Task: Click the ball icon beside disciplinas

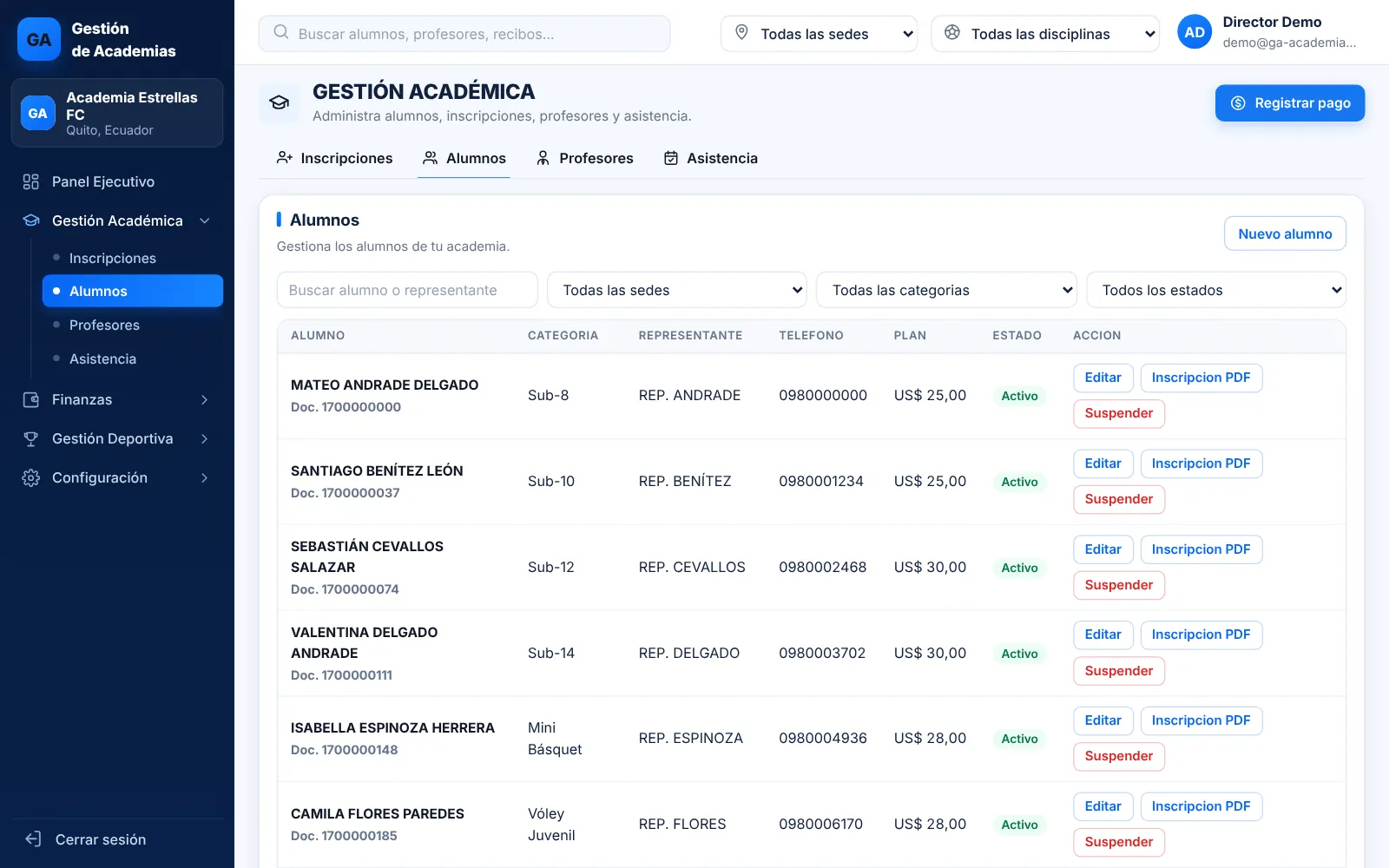Action: point(952,32)
